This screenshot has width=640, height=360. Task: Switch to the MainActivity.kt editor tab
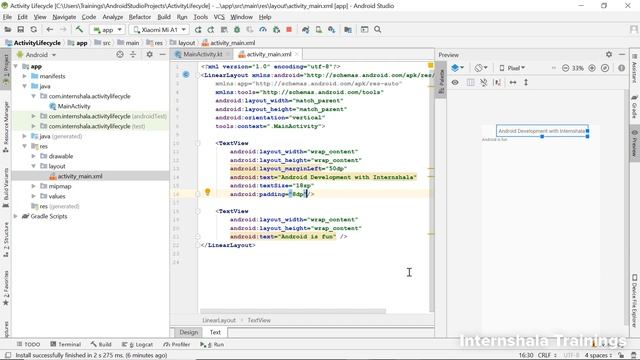(202, 54)
